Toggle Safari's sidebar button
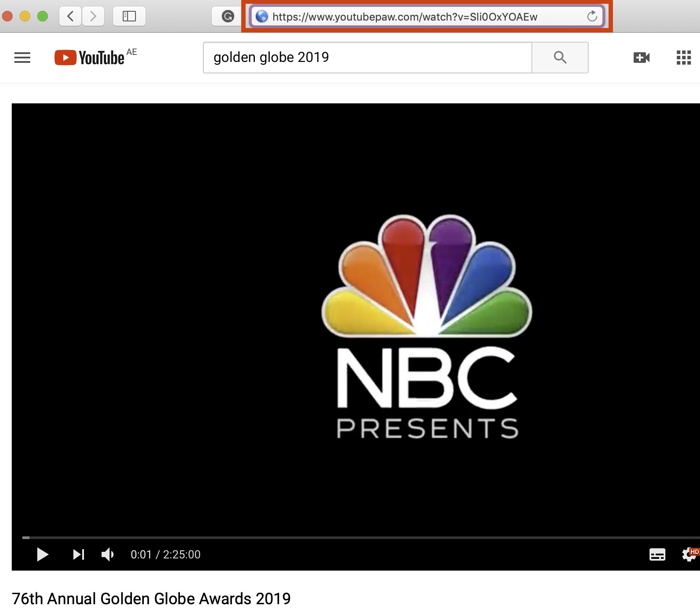The image size is (700, 612). (129, 17)
